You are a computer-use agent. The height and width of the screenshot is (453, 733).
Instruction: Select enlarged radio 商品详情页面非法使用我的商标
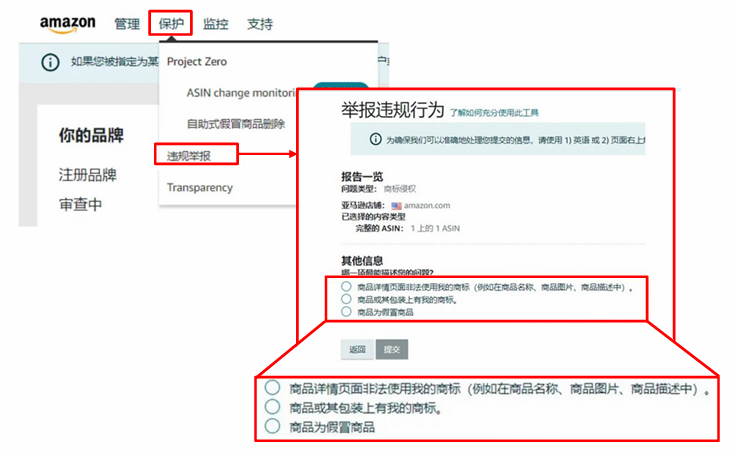point(273,388)
